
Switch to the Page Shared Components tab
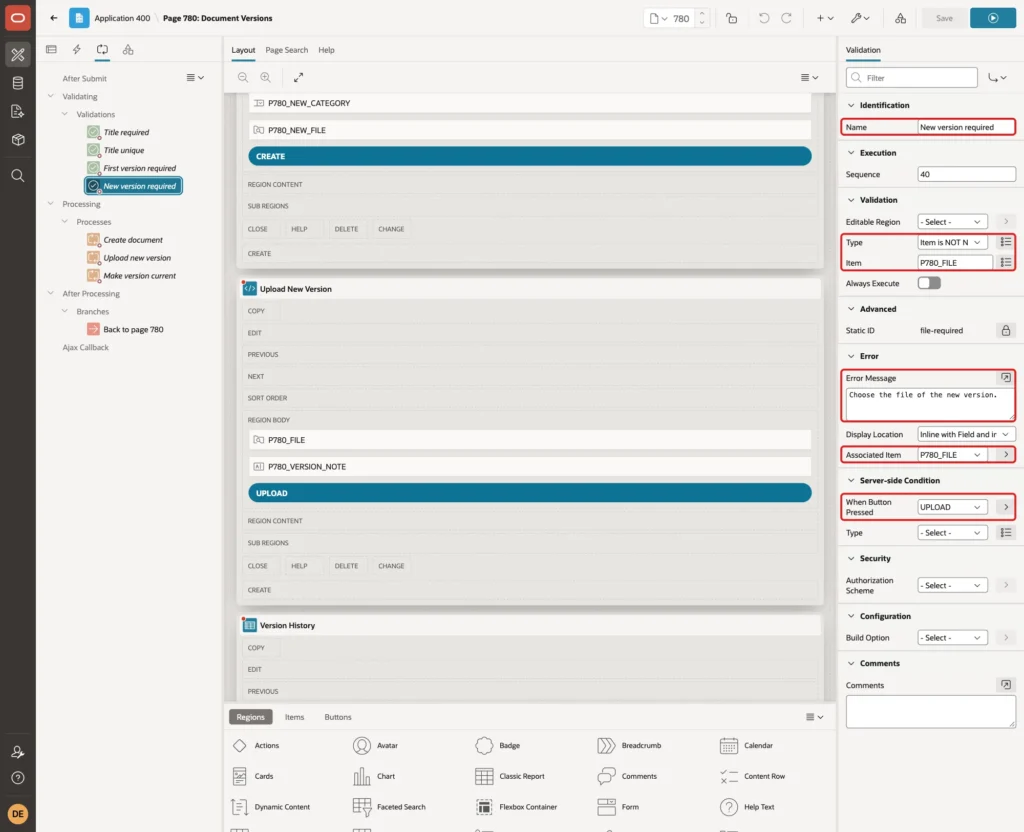tap(128, 50)
